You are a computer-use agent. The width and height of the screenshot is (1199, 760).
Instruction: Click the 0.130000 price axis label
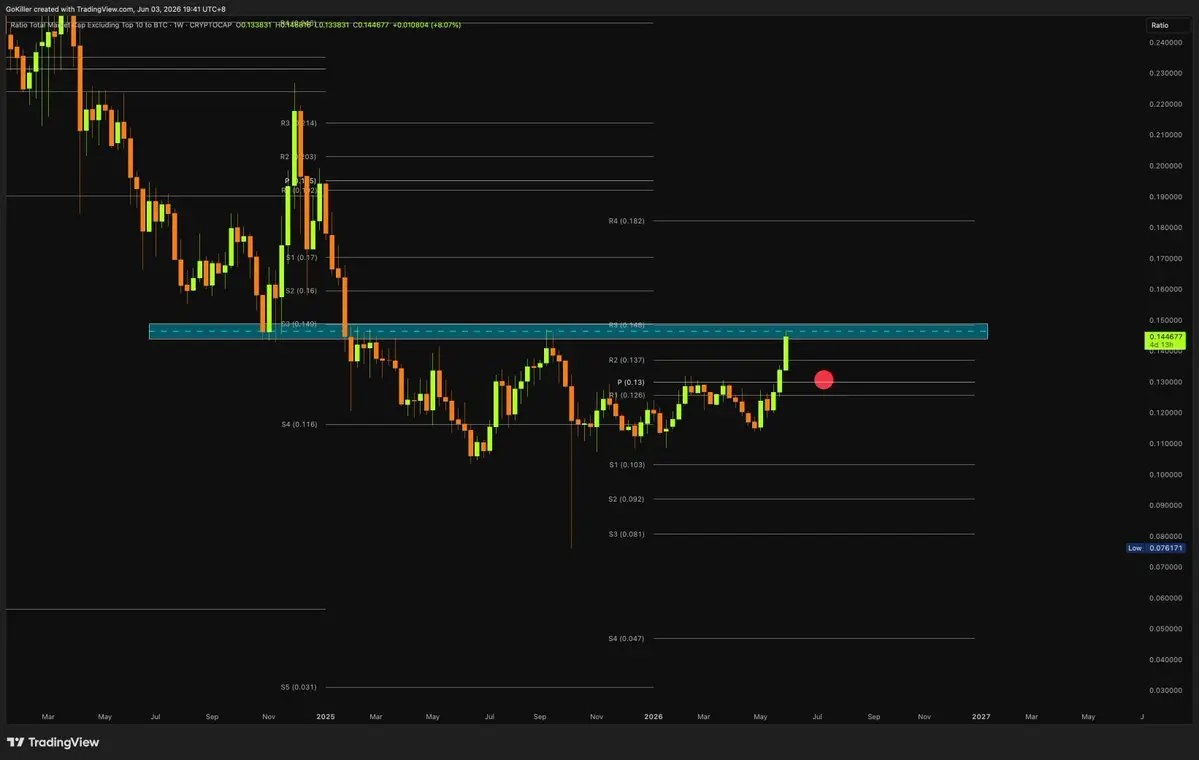click(1165, 382)
